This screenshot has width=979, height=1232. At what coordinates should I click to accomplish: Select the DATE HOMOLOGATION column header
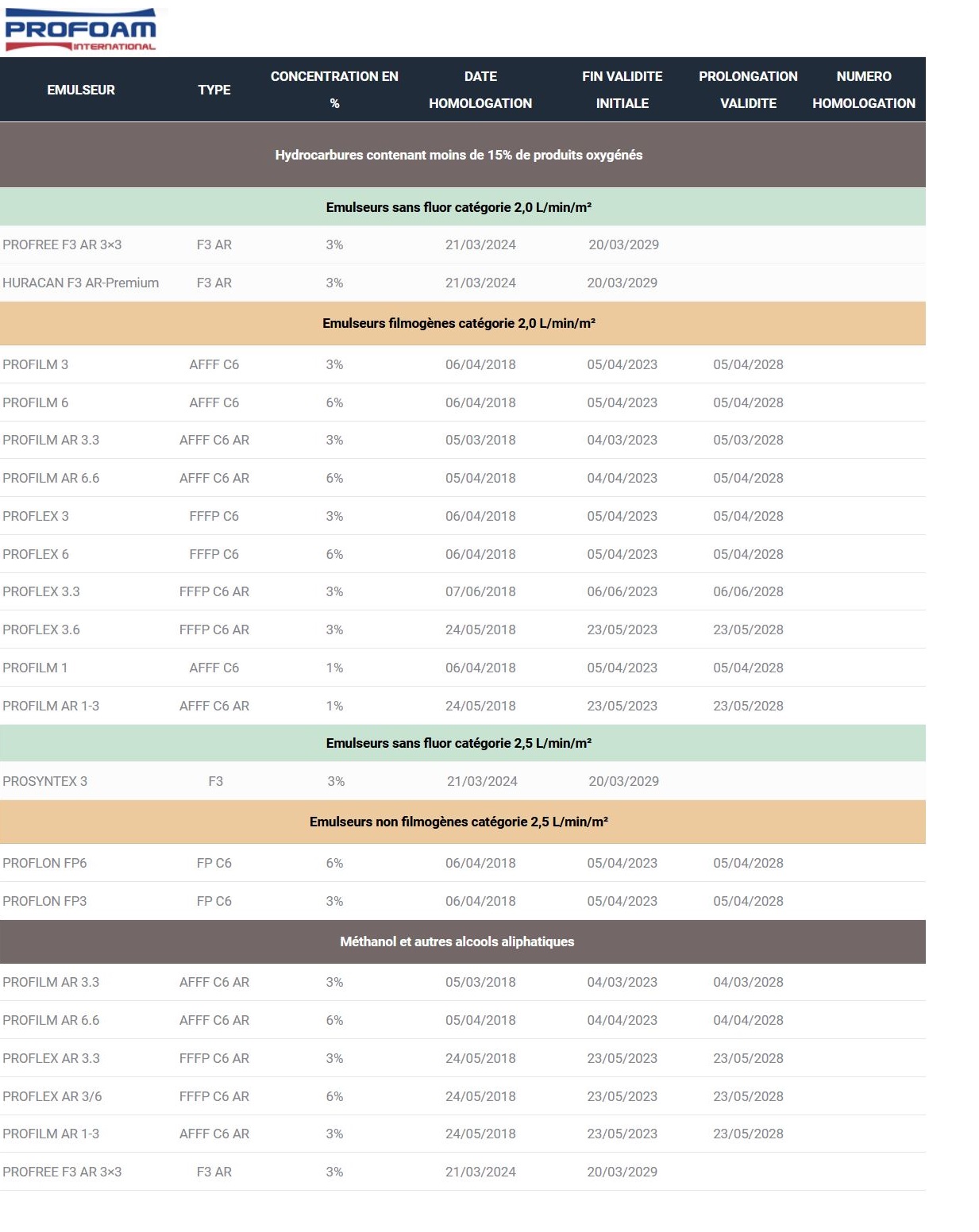[480, 90]
